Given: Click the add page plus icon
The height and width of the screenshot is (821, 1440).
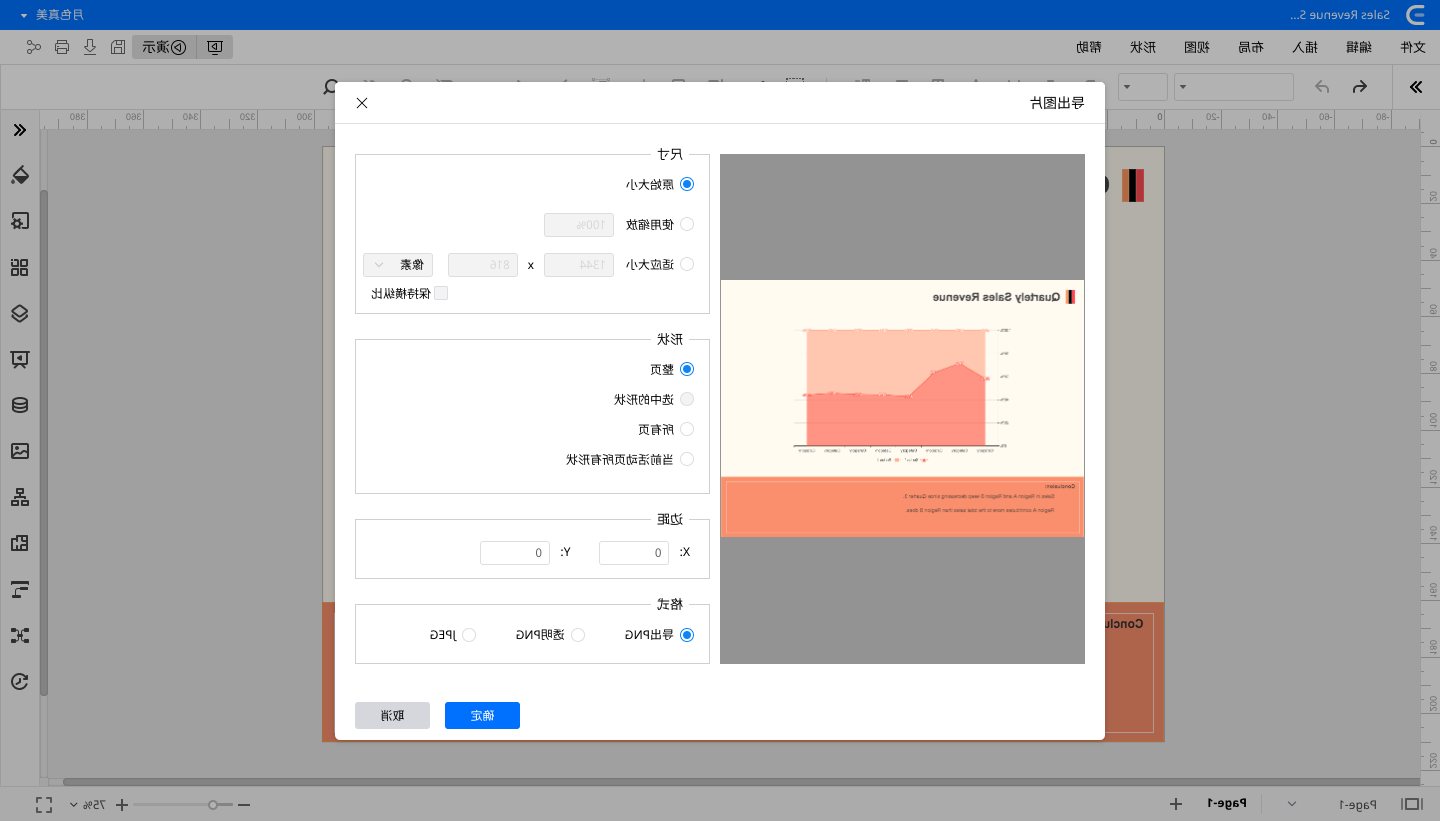Looking at the screenshot, I should (x=1176, y=804).
